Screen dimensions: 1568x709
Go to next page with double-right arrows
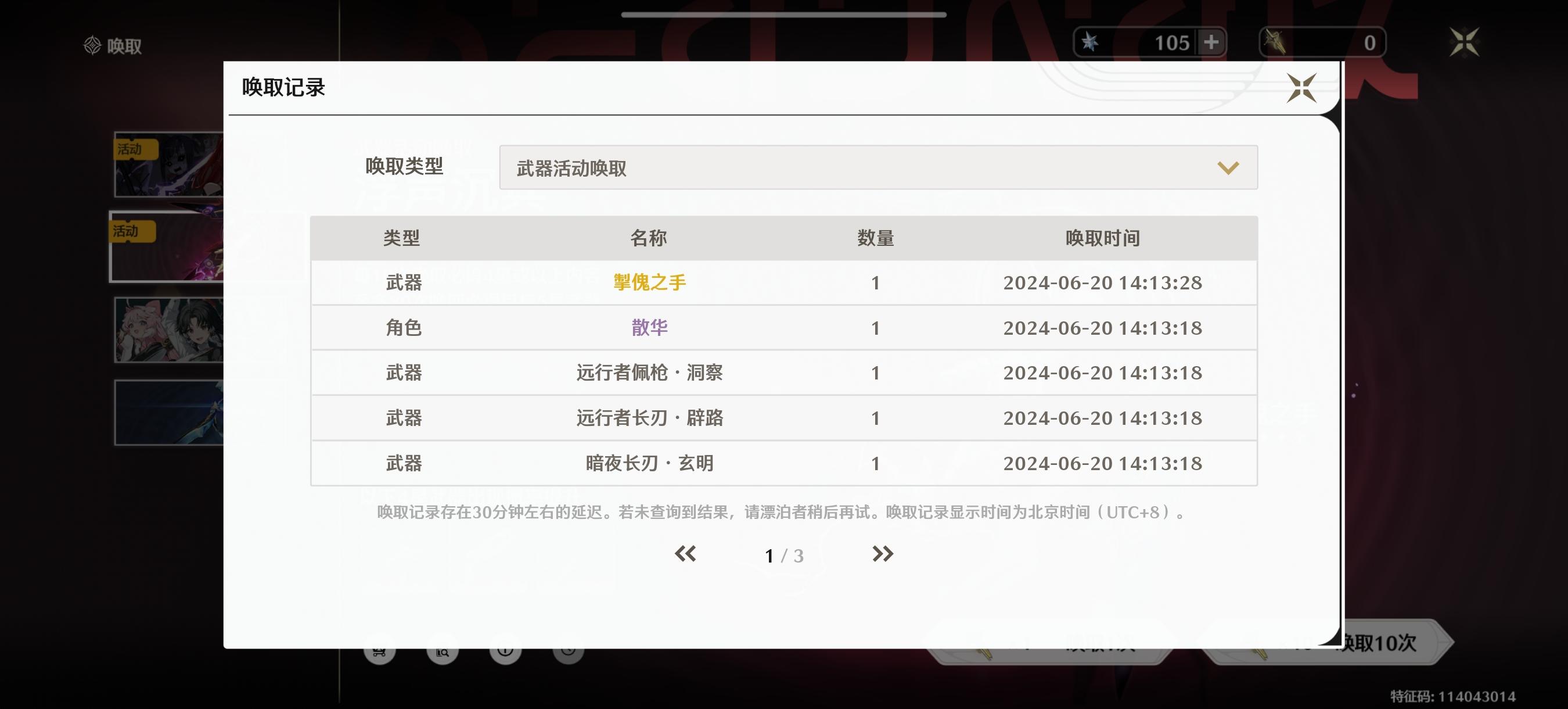(x=882, y=554)
